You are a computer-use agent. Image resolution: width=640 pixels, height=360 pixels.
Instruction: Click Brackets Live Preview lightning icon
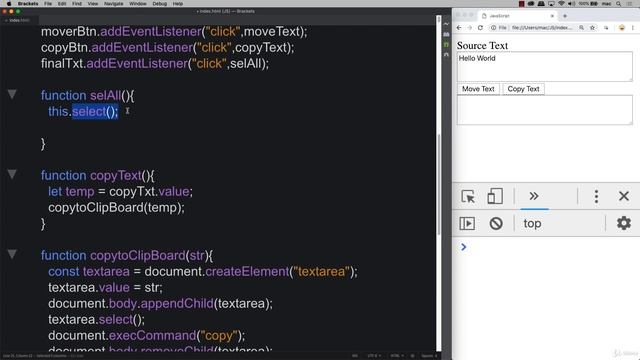click(447, 24)
